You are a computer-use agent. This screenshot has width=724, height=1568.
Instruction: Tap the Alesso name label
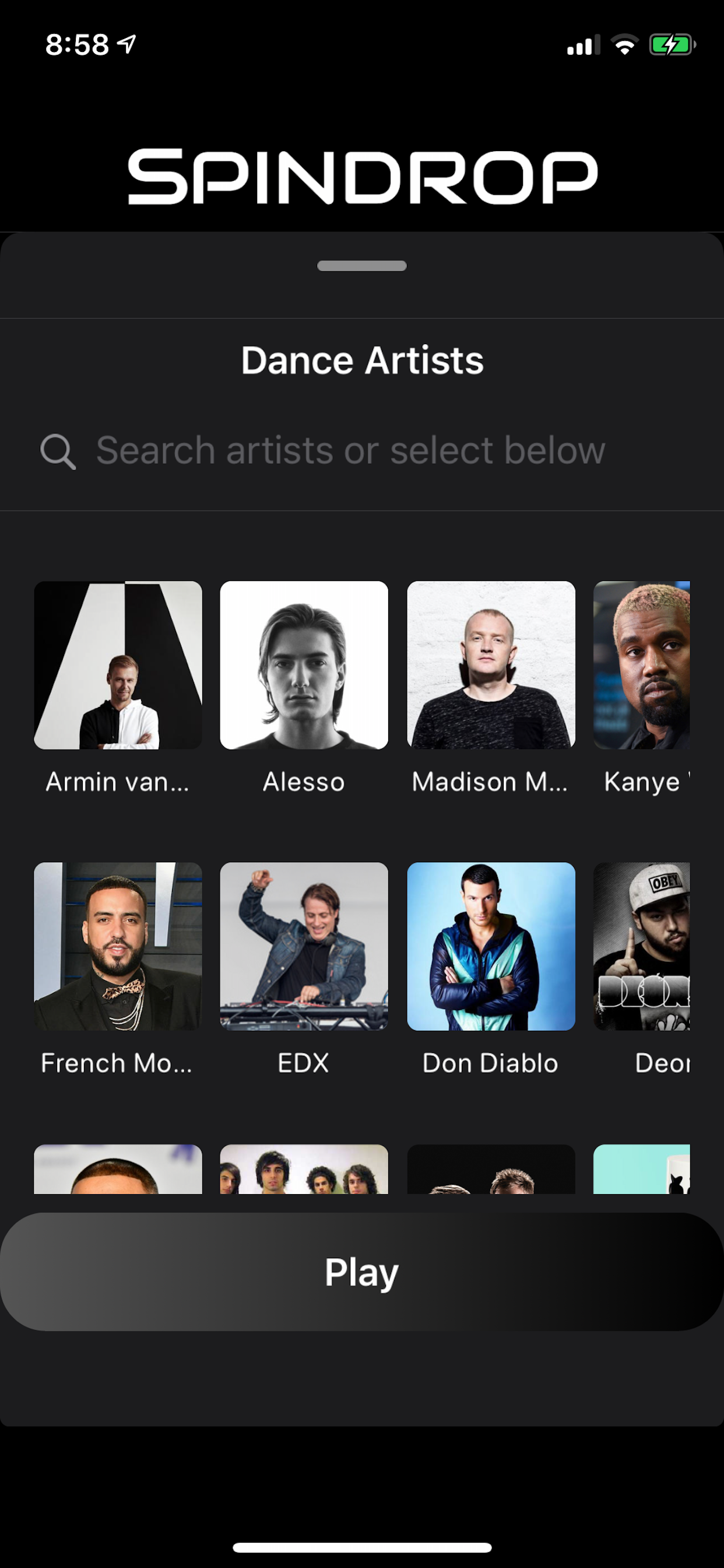pyautogui.click(x=304, y=782)
